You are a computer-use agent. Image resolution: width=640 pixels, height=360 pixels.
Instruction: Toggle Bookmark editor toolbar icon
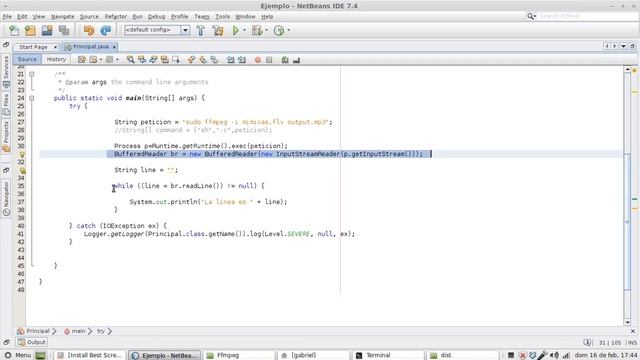click(x=214, y=60)
